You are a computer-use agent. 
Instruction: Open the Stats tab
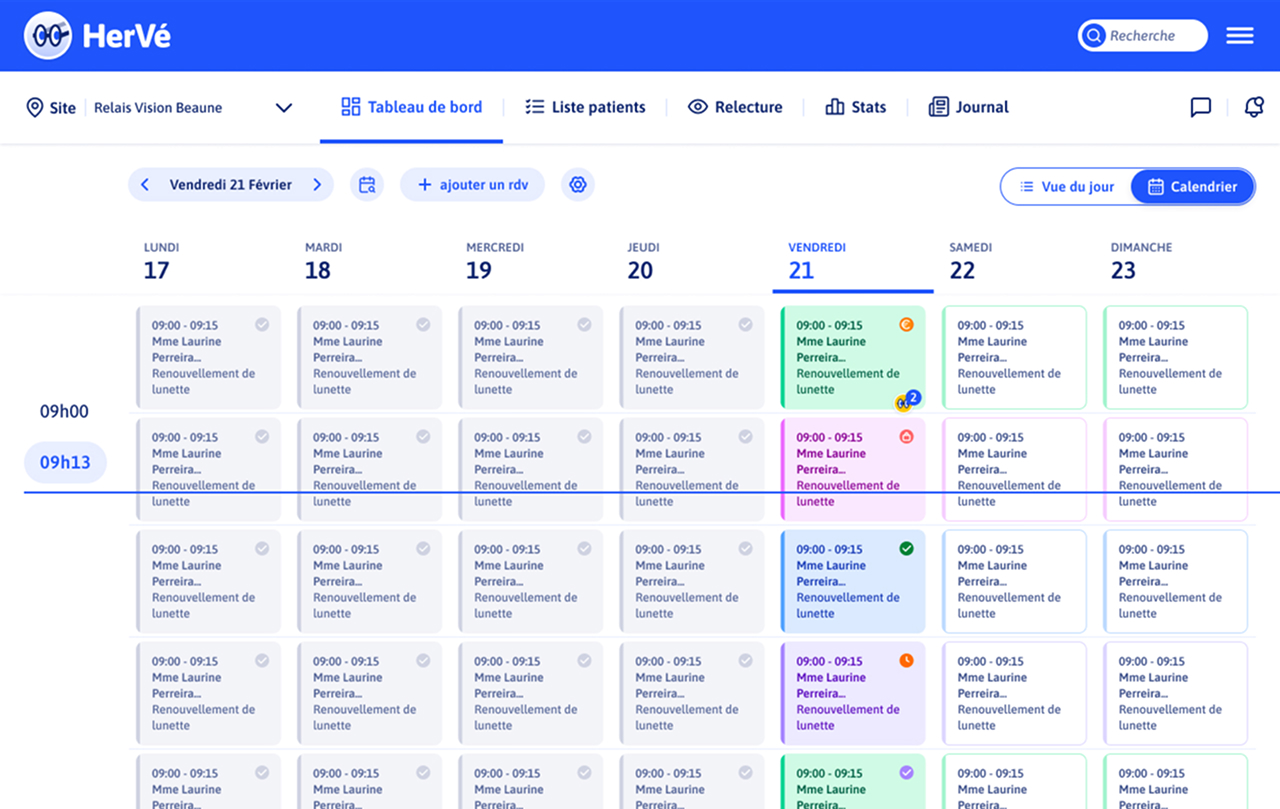[856, 107]
